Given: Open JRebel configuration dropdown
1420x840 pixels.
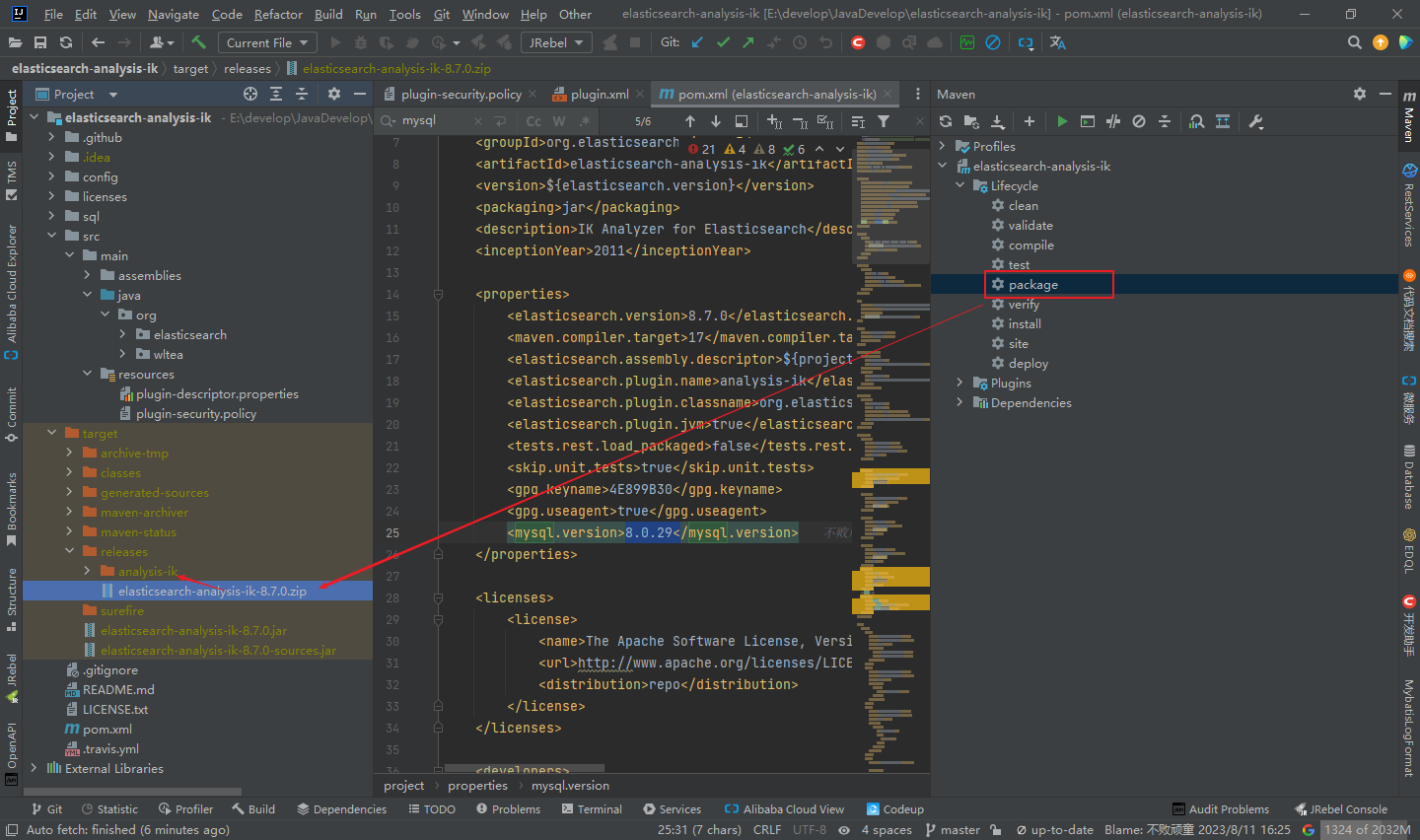Looking at the screenshot, I should [555, 42].
